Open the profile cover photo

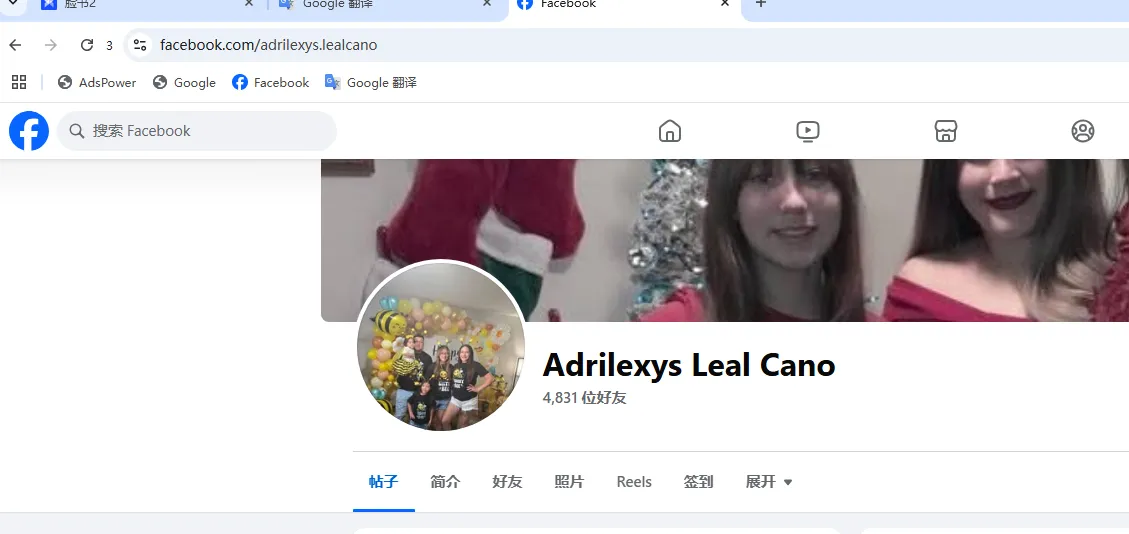click(x=725, y=240)
